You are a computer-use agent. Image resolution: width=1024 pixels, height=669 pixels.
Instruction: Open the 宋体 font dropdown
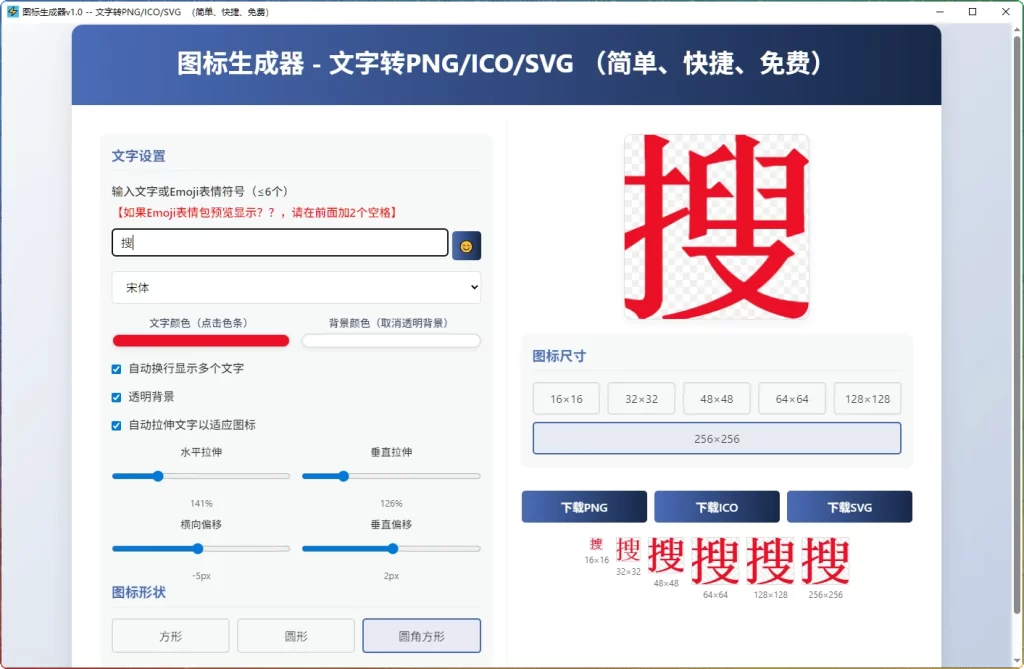[x=296, y=287]
